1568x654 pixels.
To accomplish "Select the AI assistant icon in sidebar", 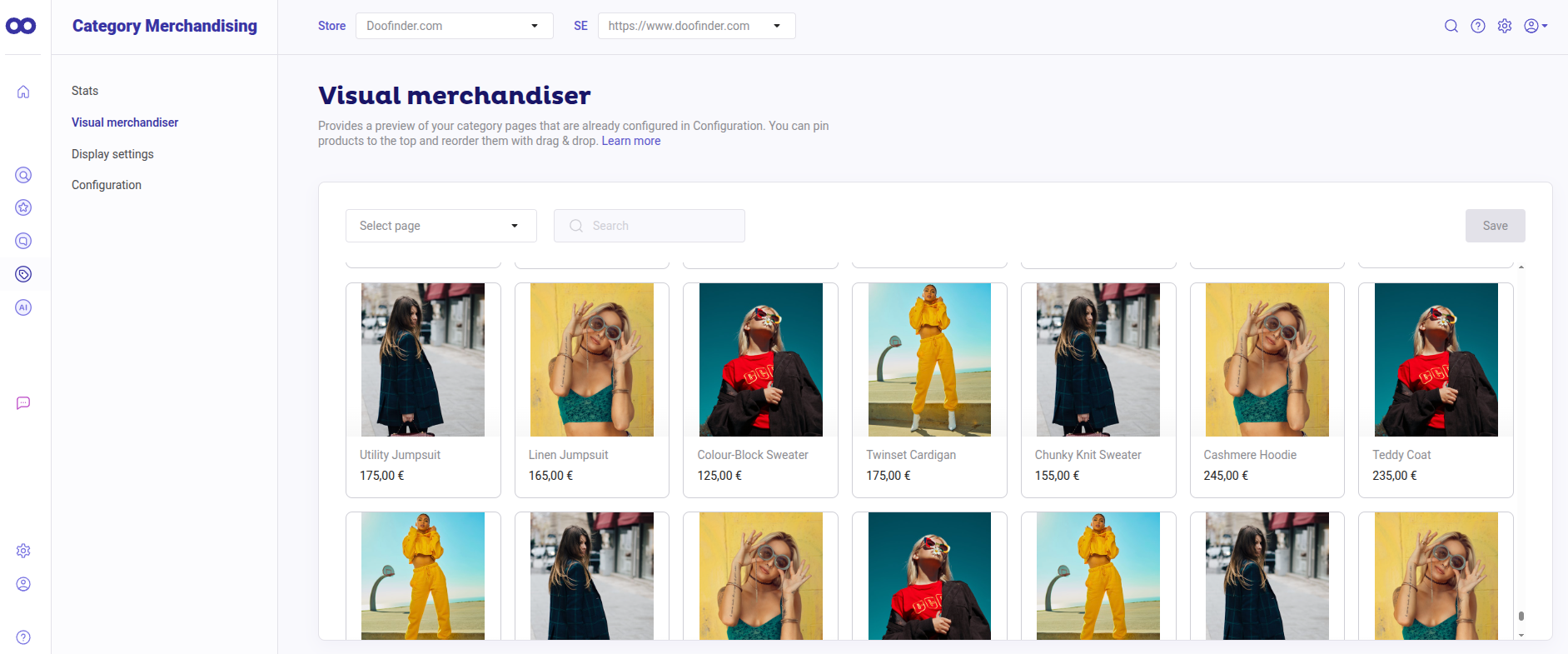I will (x=23, y=307).
